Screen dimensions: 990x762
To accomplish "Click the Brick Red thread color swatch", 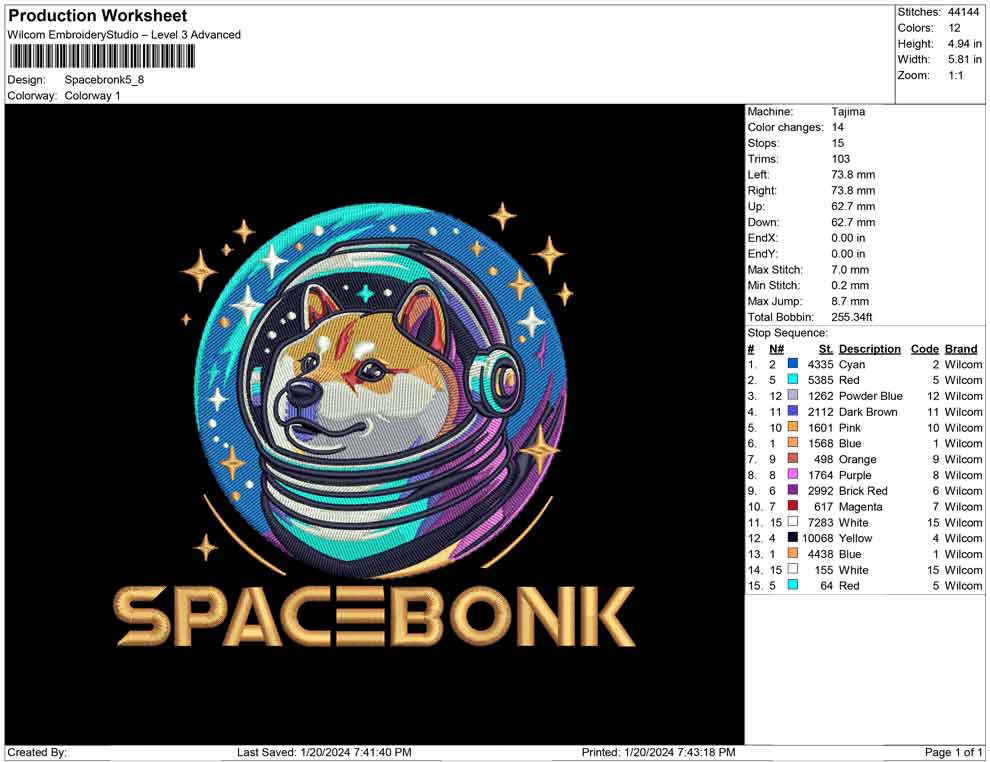I will tap(793, 491).
